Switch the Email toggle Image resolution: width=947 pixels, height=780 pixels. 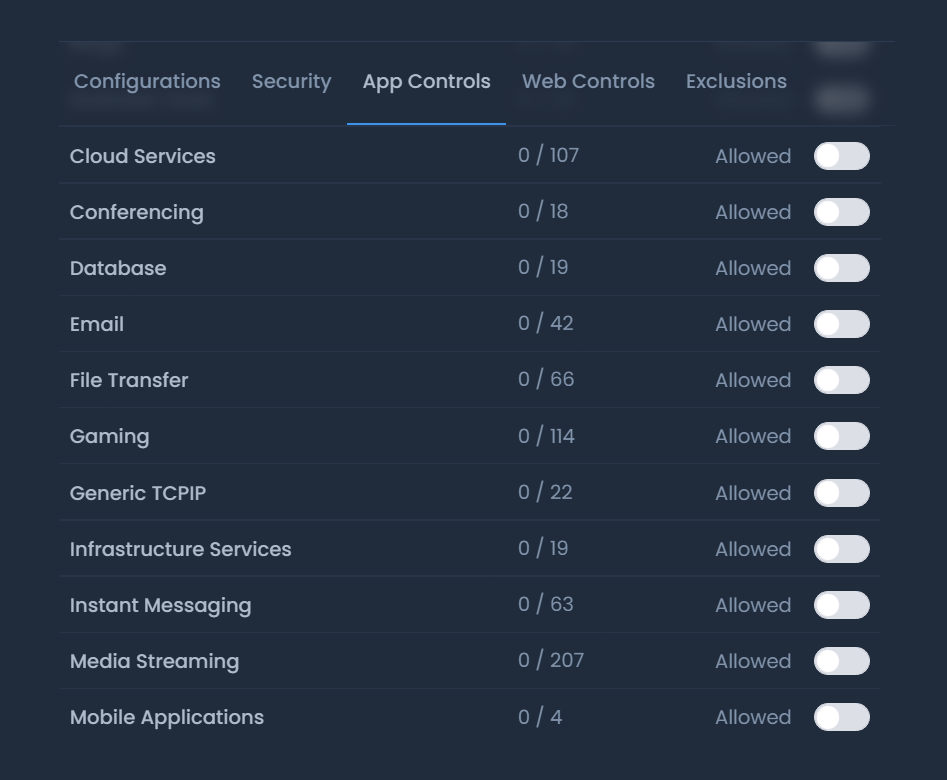[841, 324]
